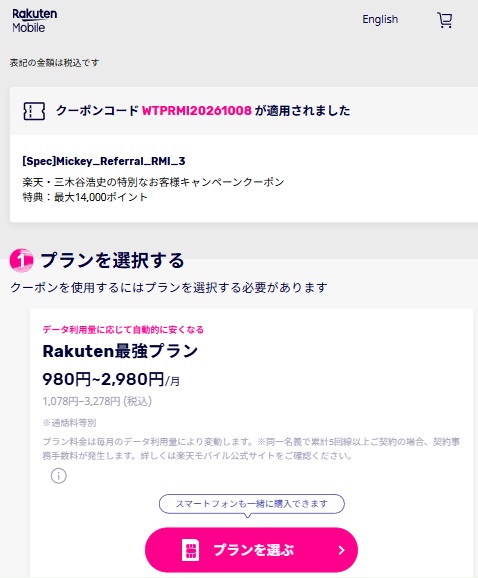Viewport: 478px width, 578px height.
Task: Select coupon code WTPRMI20261008 text
Action: click(x=196, y=111)
